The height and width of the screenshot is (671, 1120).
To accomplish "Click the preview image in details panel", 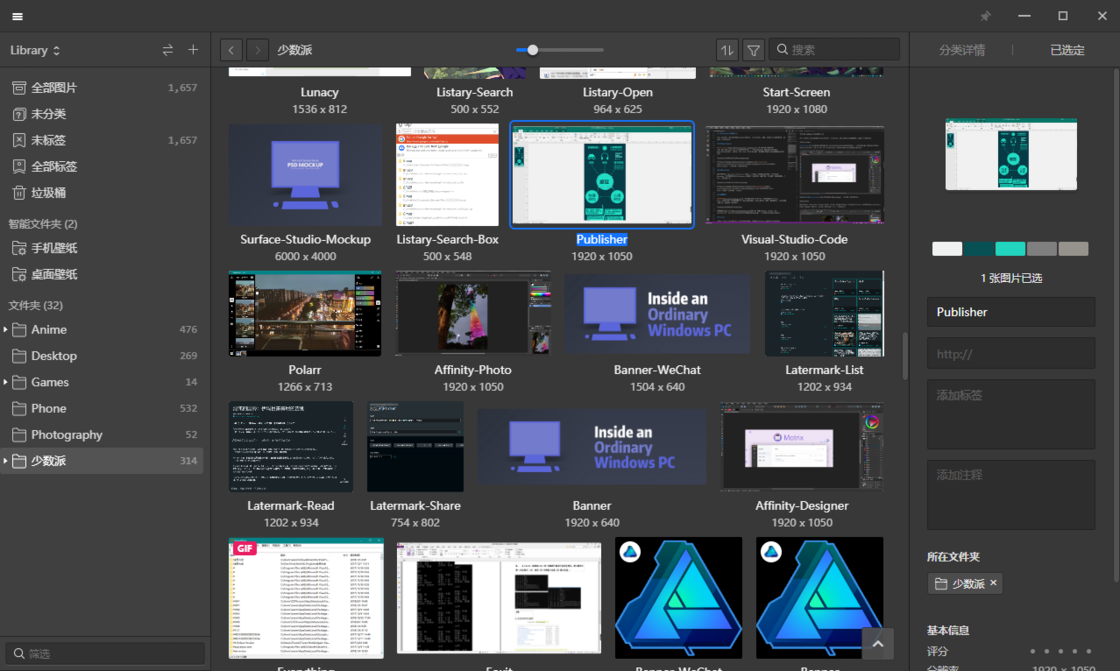I will 1011,154.
